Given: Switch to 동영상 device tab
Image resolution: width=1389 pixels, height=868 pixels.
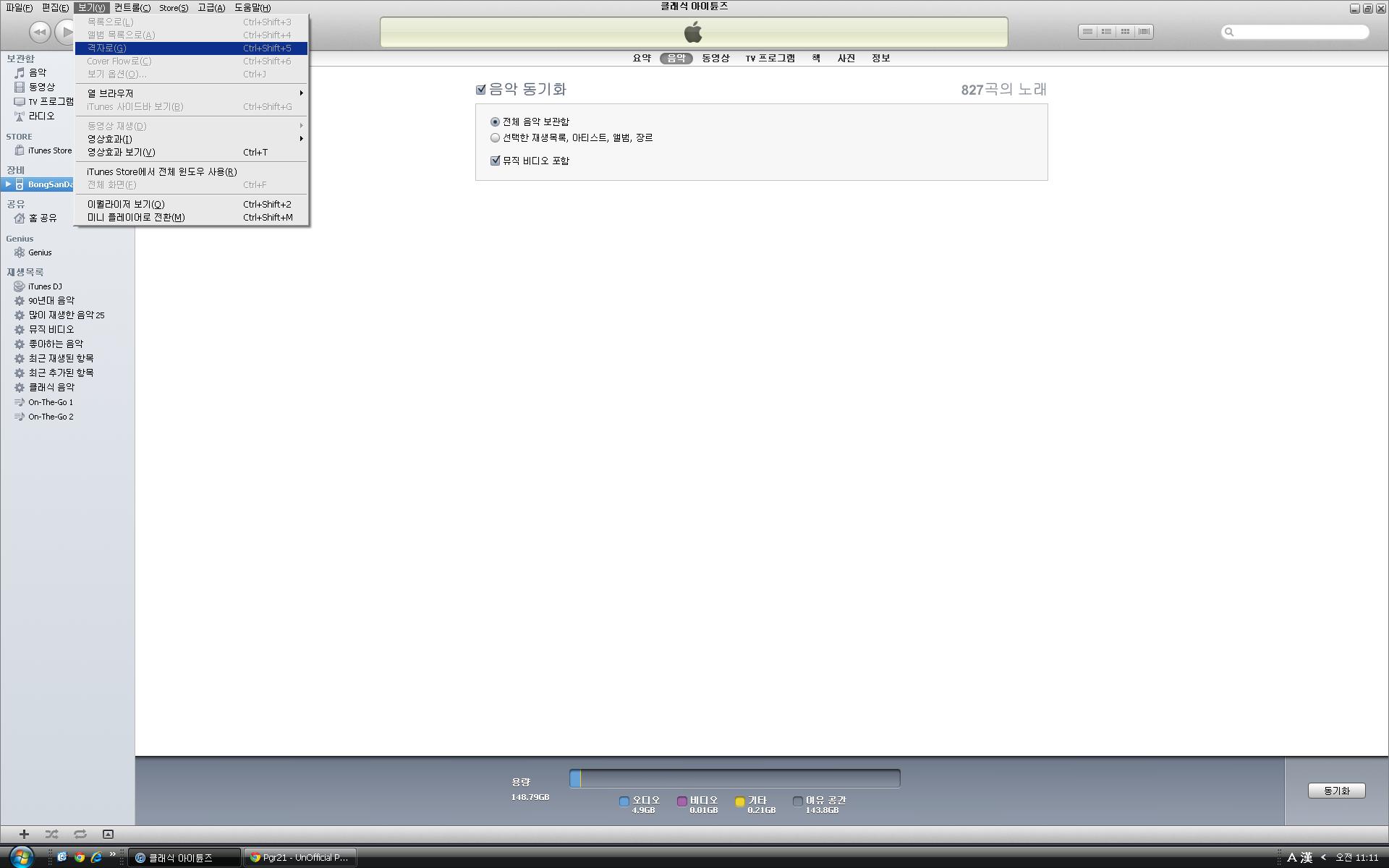Looking at the screenshot, I should coord(715,58).
